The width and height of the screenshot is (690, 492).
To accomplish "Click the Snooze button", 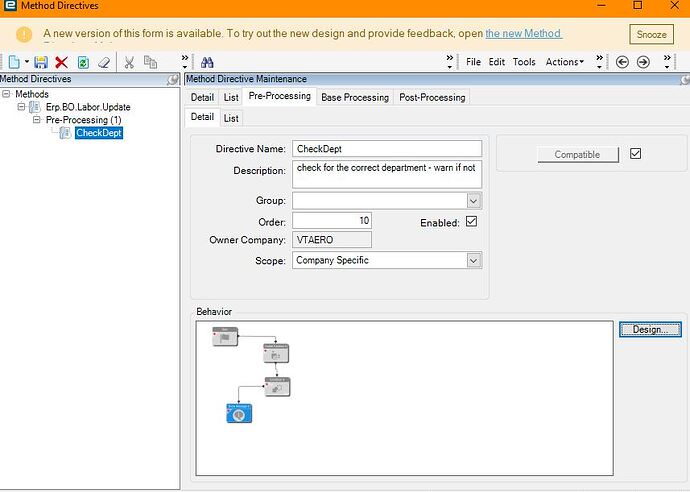I will pyautogui.click(x=651, y=34).
